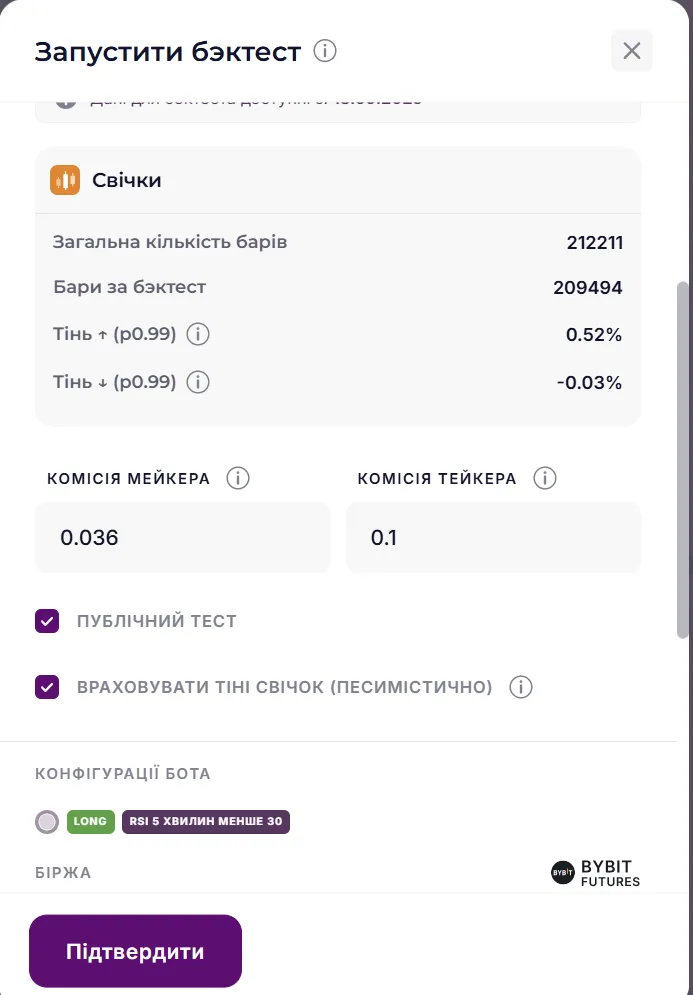Viewport: 693px width, 995px height.
Task: Open the info tooltip beside dialog title
Action: 323,49
